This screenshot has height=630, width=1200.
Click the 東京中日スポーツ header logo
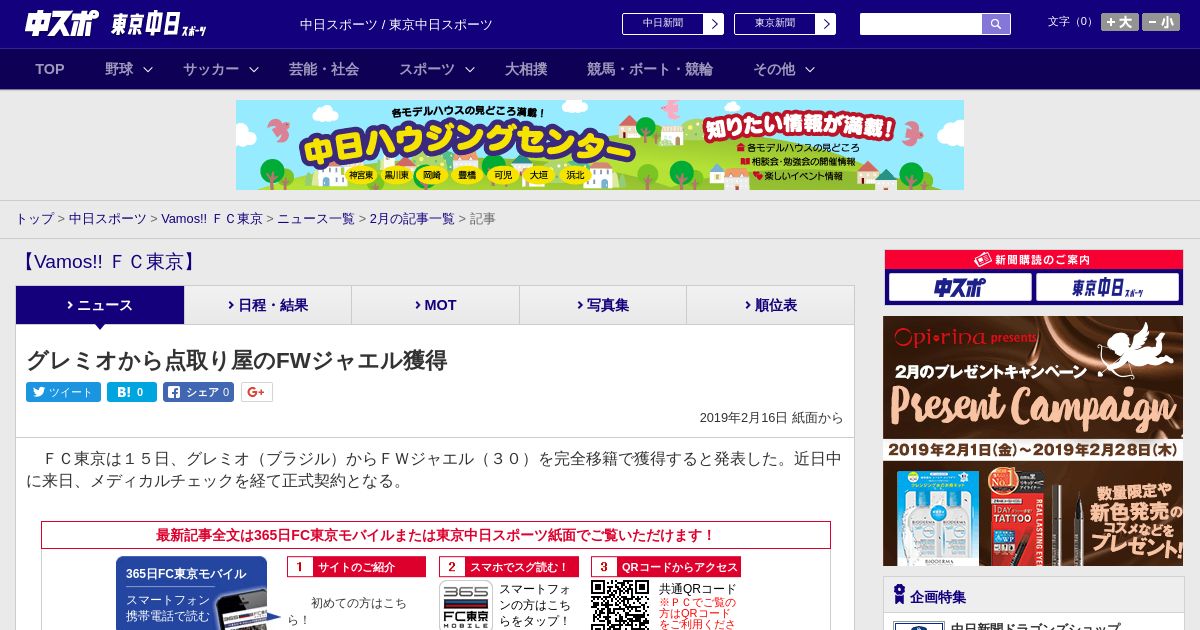click(159, 25)
